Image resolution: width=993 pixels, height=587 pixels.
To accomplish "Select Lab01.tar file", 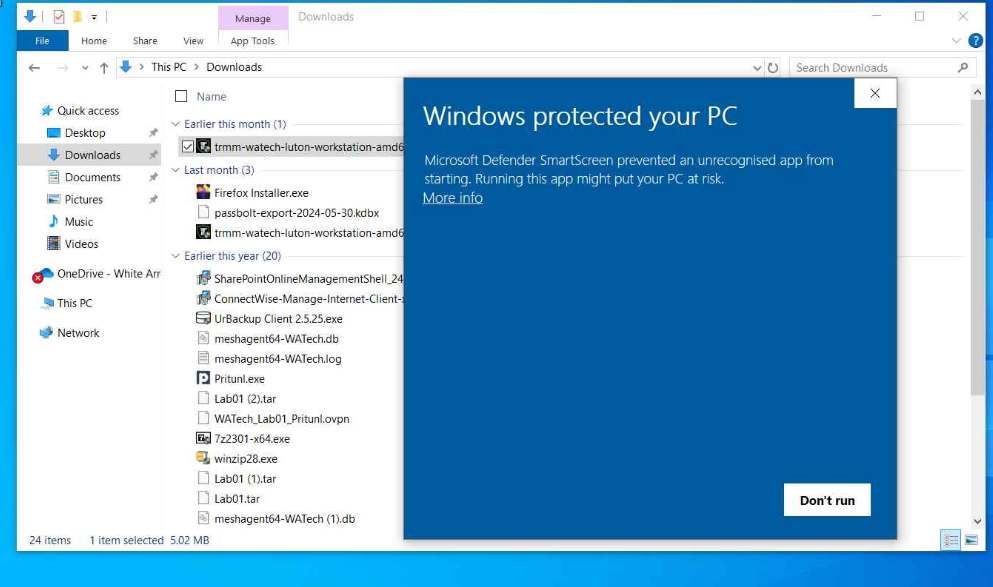I will pyautogui.click(x=237, y=499).
